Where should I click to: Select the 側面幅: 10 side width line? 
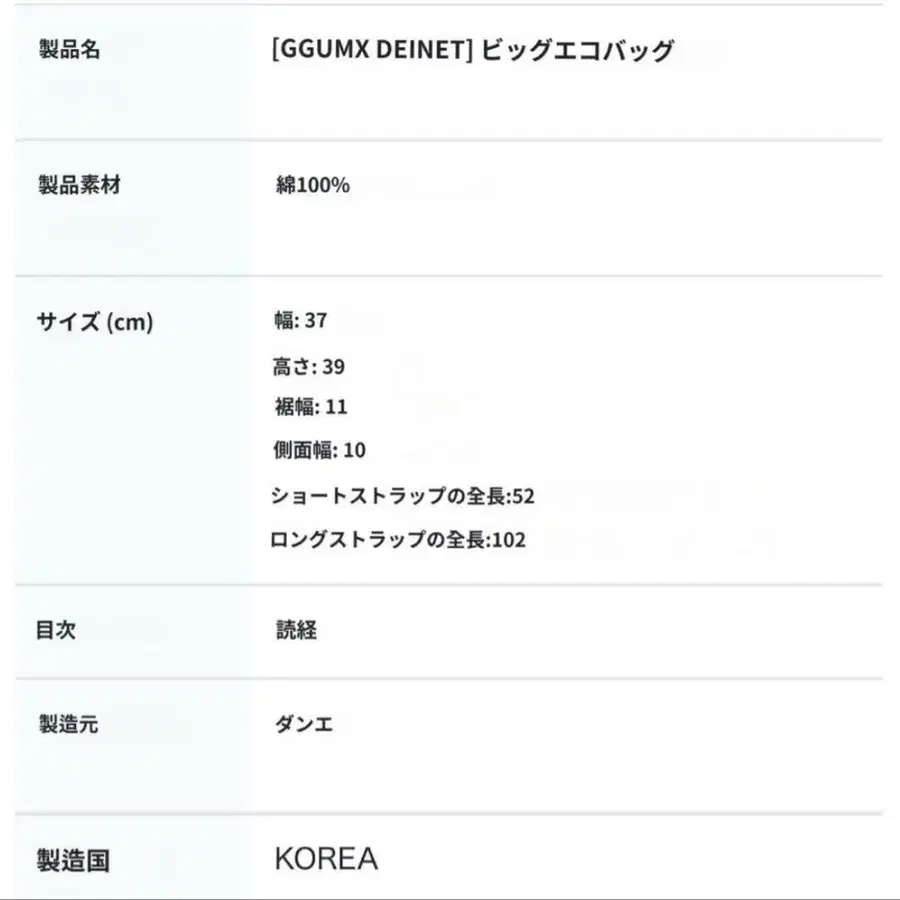click(x=320, y=450)
